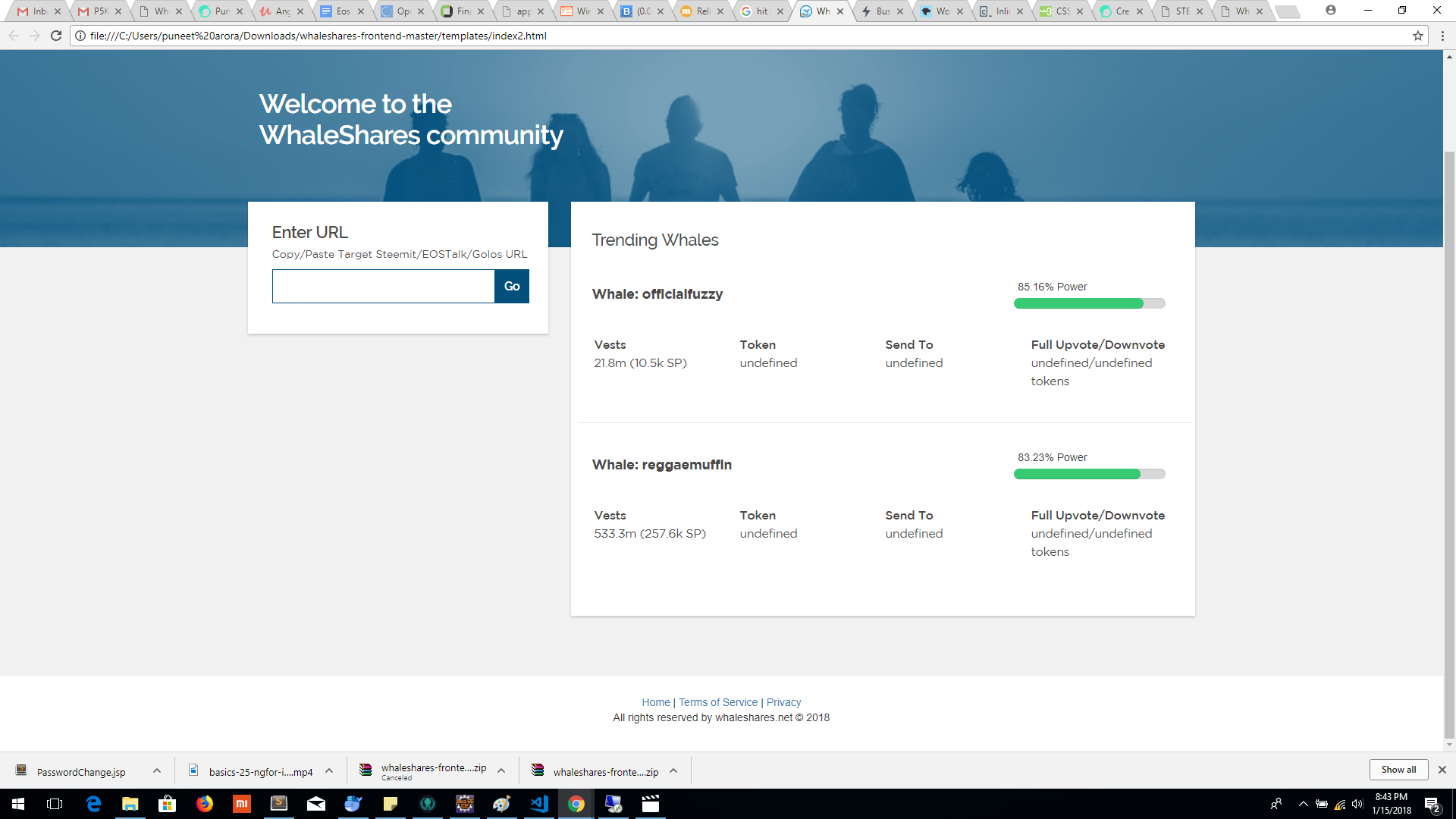The width and height of the screenshot is (1456, 819).
Task: Open Sticky Notes from the taskbar
Action: click(x=391, y=804)
